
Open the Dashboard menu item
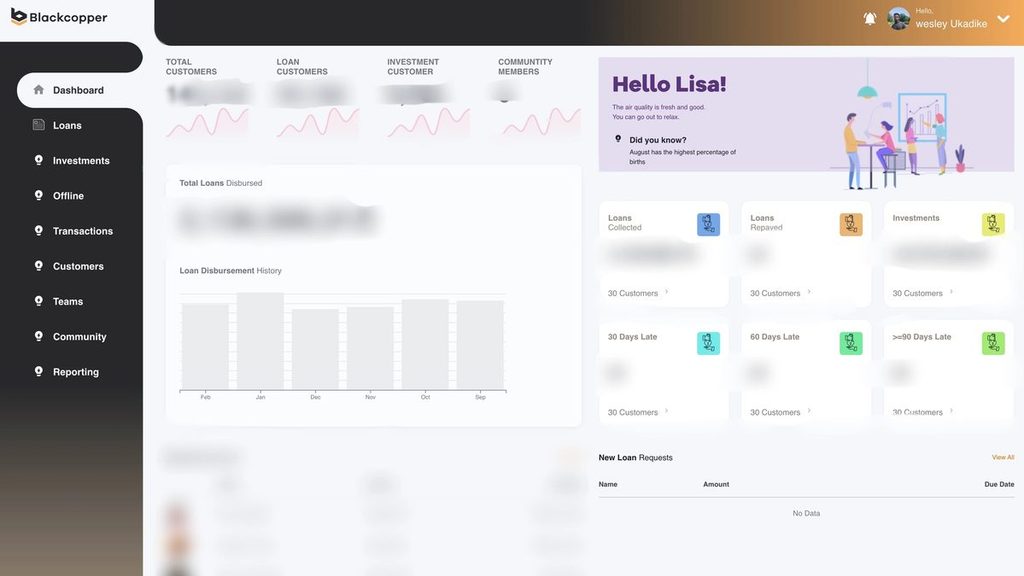pos(80,90)
